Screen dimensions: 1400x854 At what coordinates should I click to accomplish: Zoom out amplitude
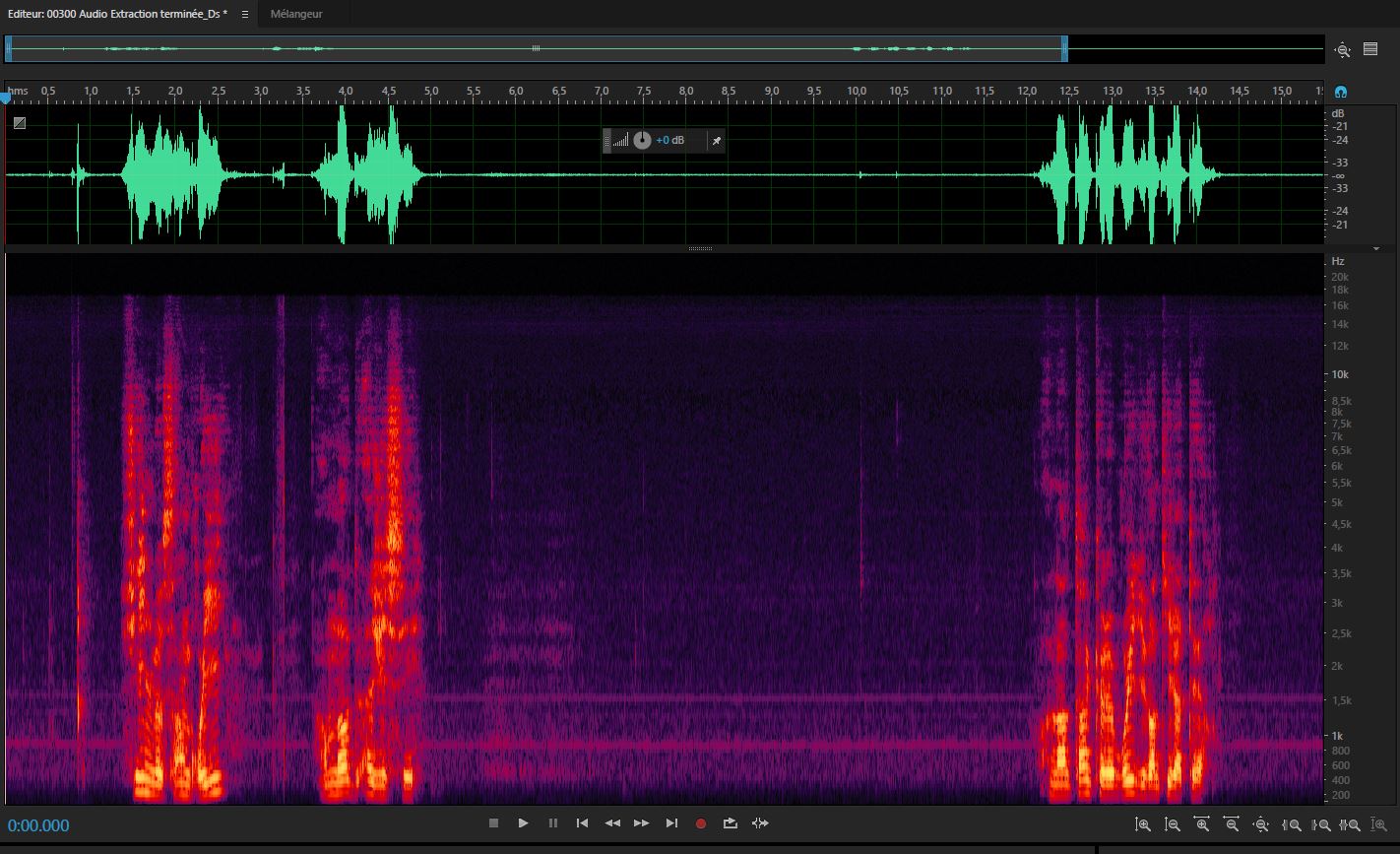[1172, 824]
